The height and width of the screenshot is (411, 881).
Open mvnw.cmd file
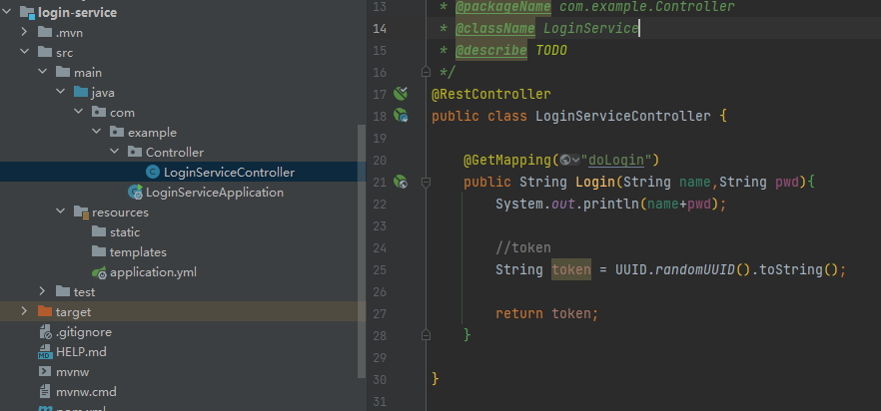click(87, 392)
